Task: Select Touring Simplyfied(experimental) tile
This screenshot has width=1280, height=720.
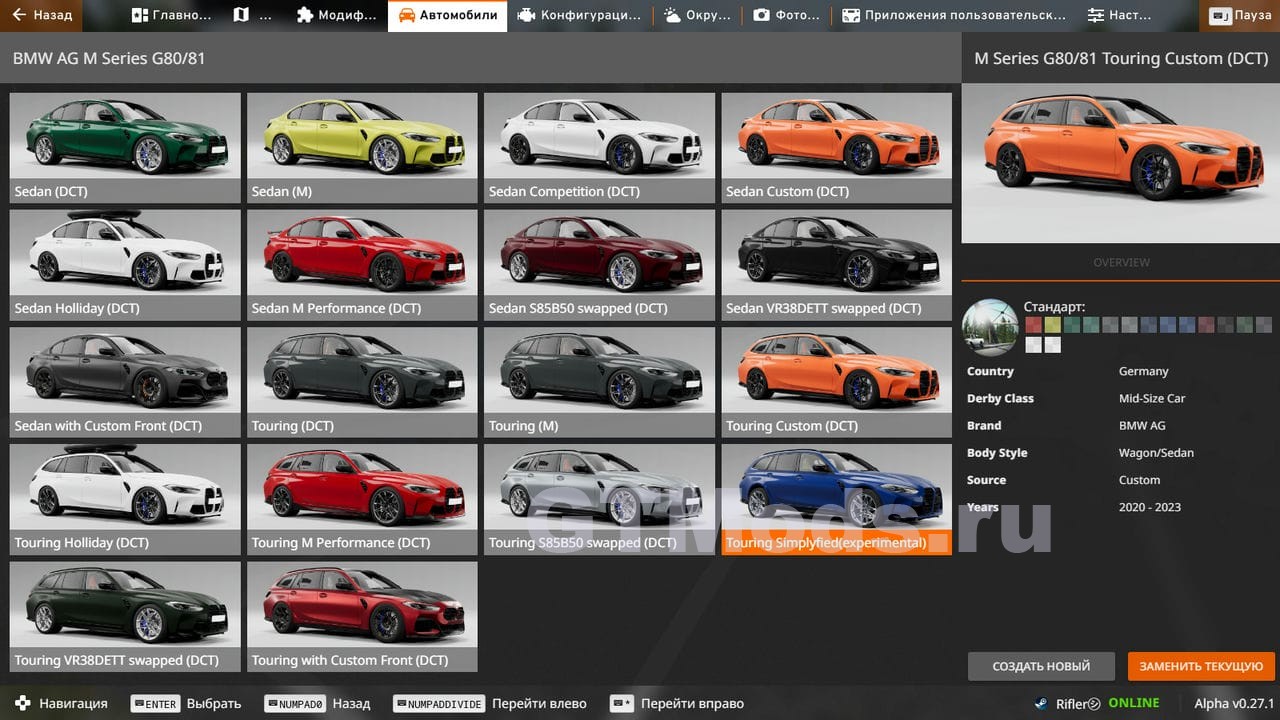Action: (x=837, y=499)
